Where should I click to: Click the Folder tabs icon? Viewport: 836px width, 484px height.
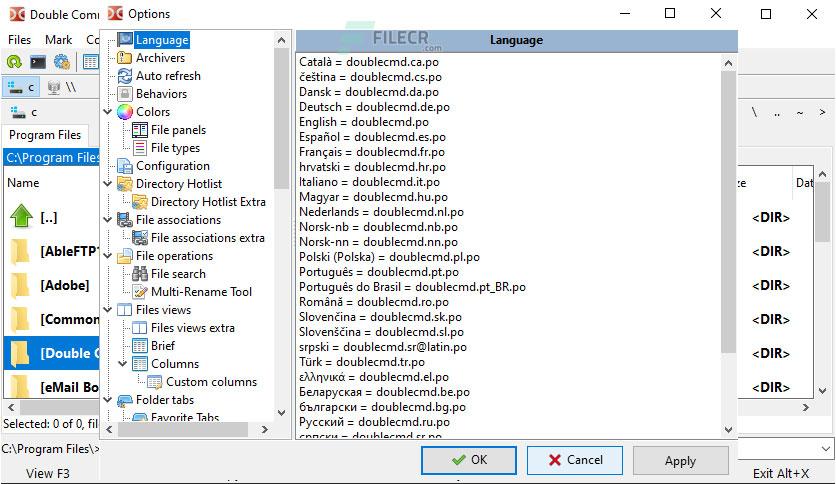(x=125, y=400)
